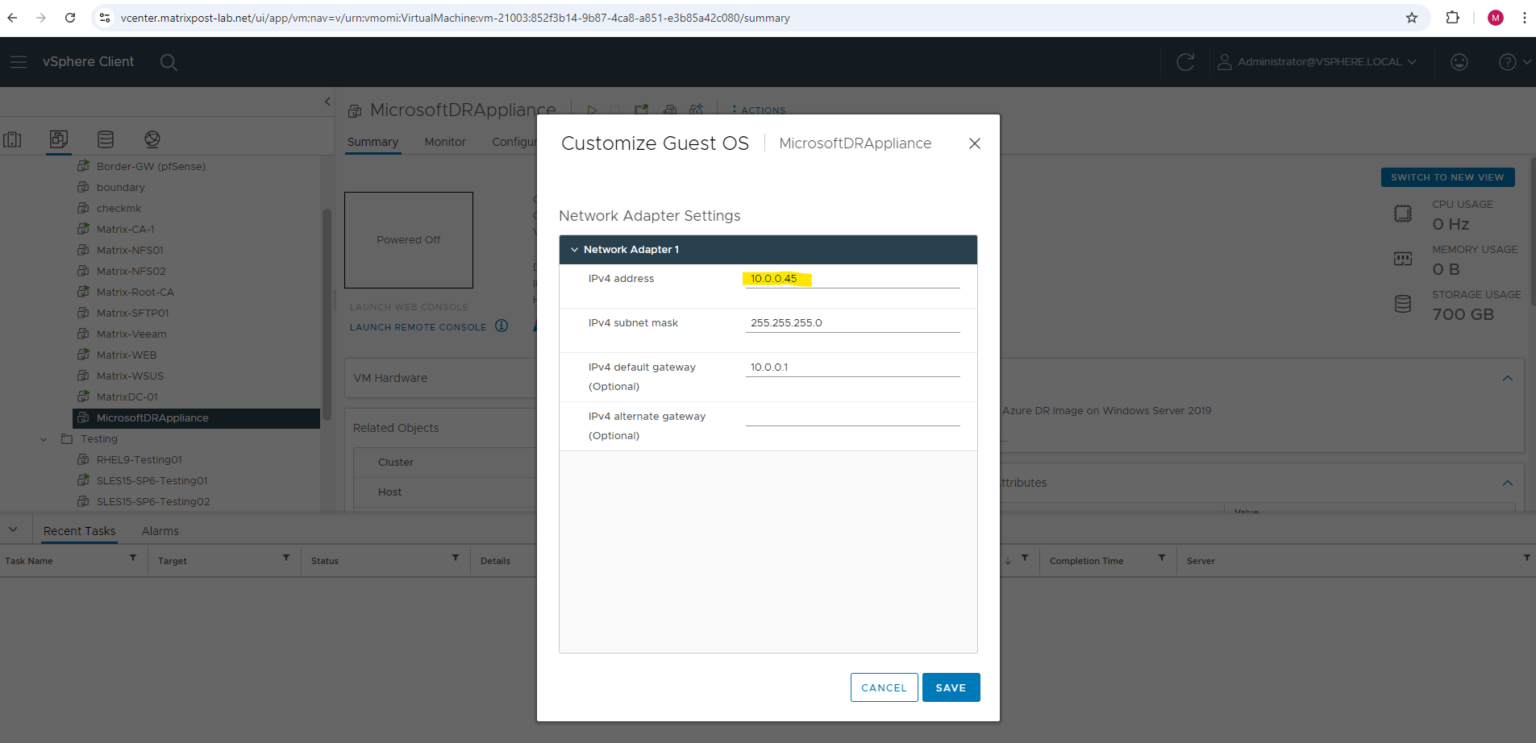Open the Administrator@VSPHERE.LOCAL user dropdown
The height and width of the screenshot is (743, 1536).
click(x=1316, y=62)
